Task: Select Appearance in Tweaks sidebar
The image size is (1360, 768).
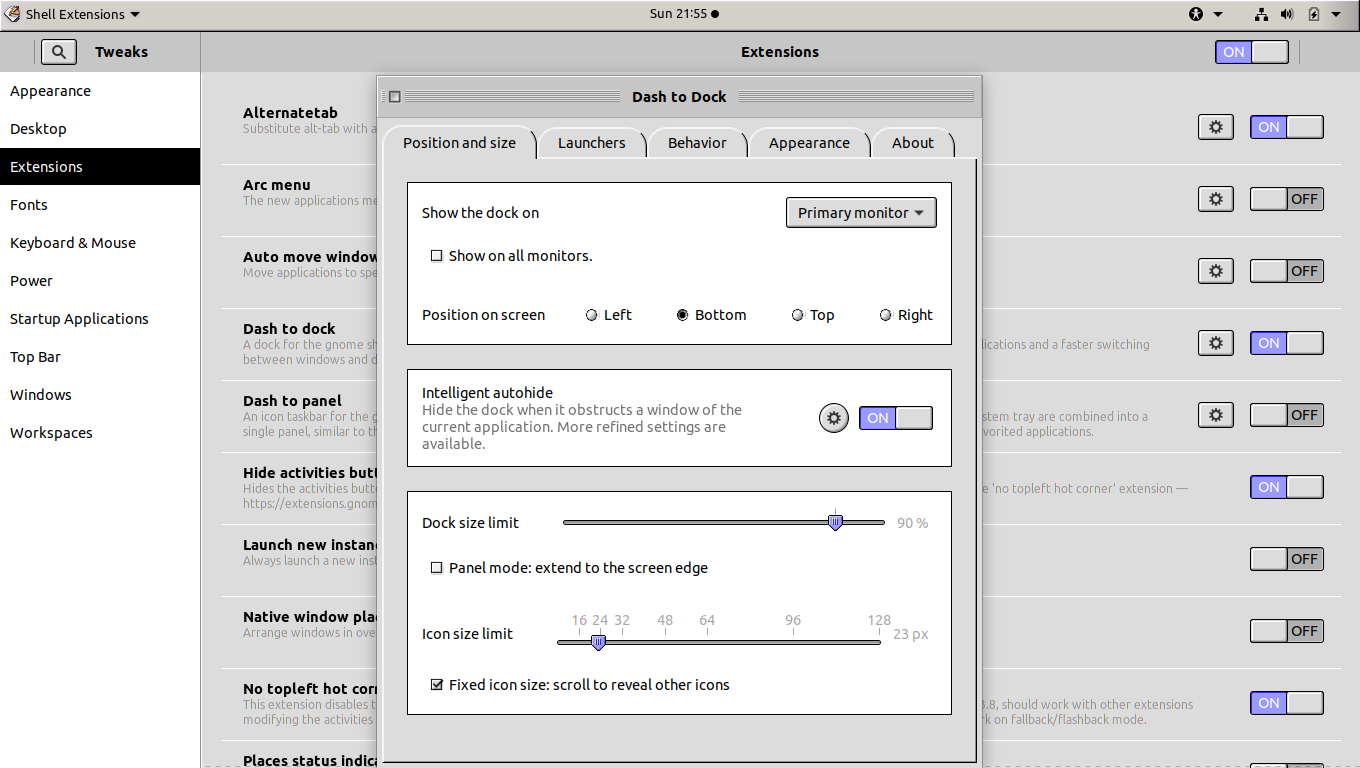Action: 100,91
